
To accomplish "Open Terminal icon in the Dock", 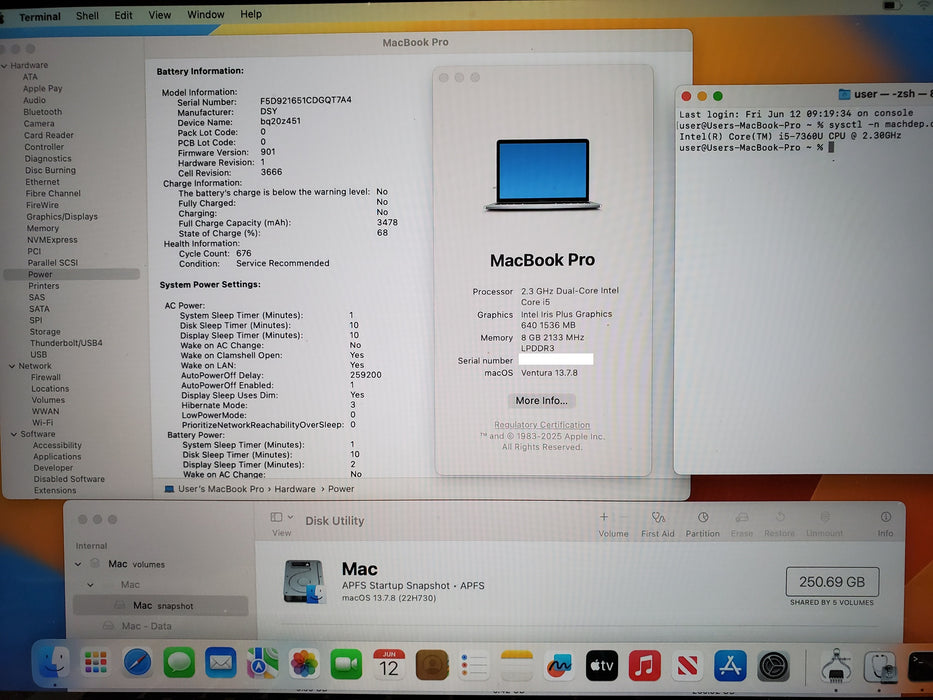I will (921, 667).
